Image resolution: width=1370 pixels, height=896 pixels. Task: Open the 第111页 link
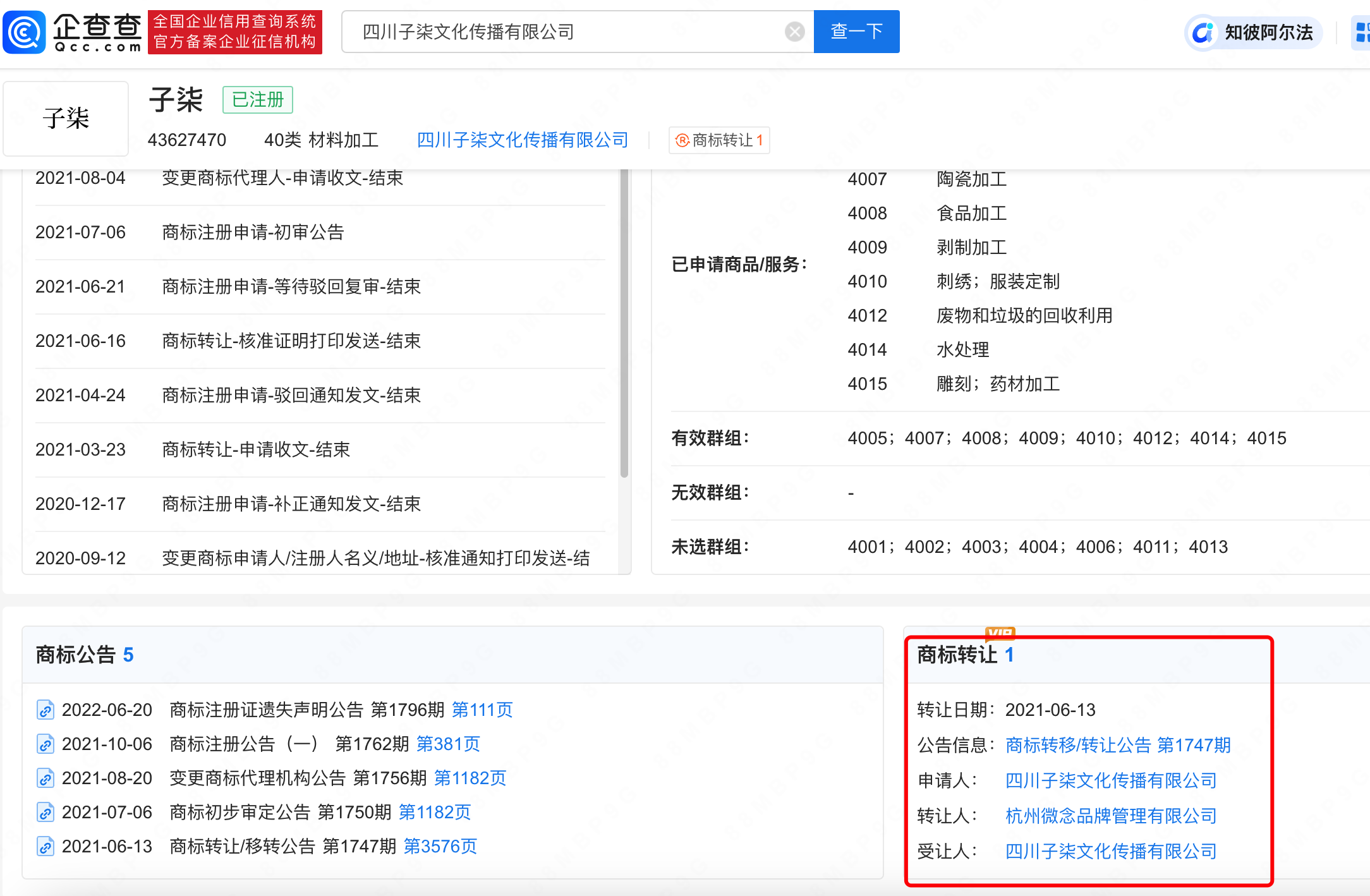point(482,710)
